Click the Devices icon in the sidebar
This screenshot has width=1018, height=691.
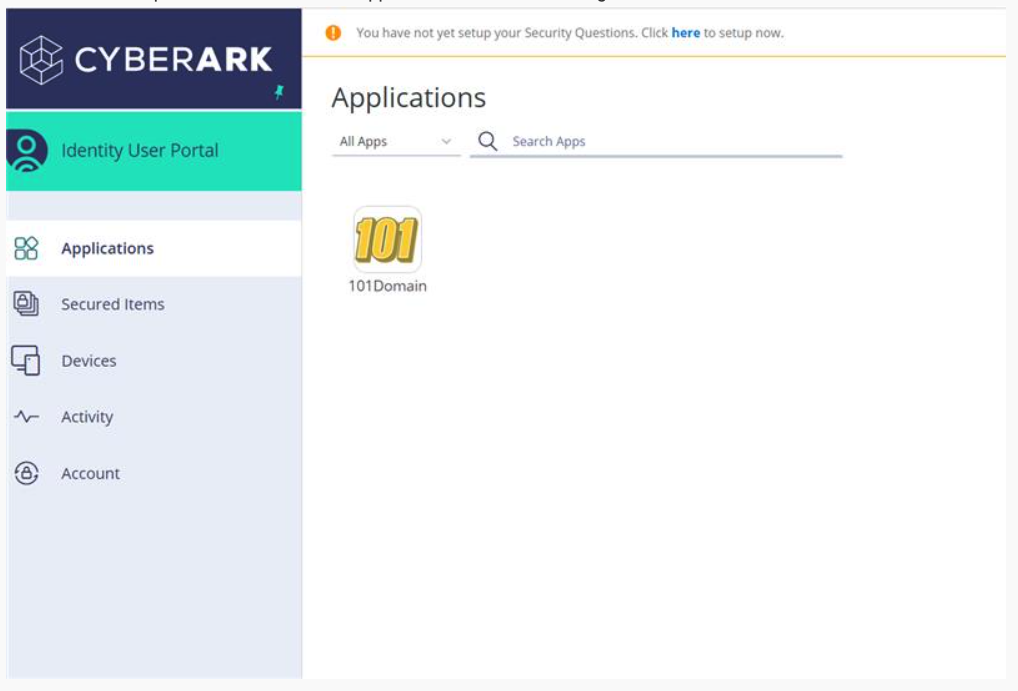[x=28, y=360]
